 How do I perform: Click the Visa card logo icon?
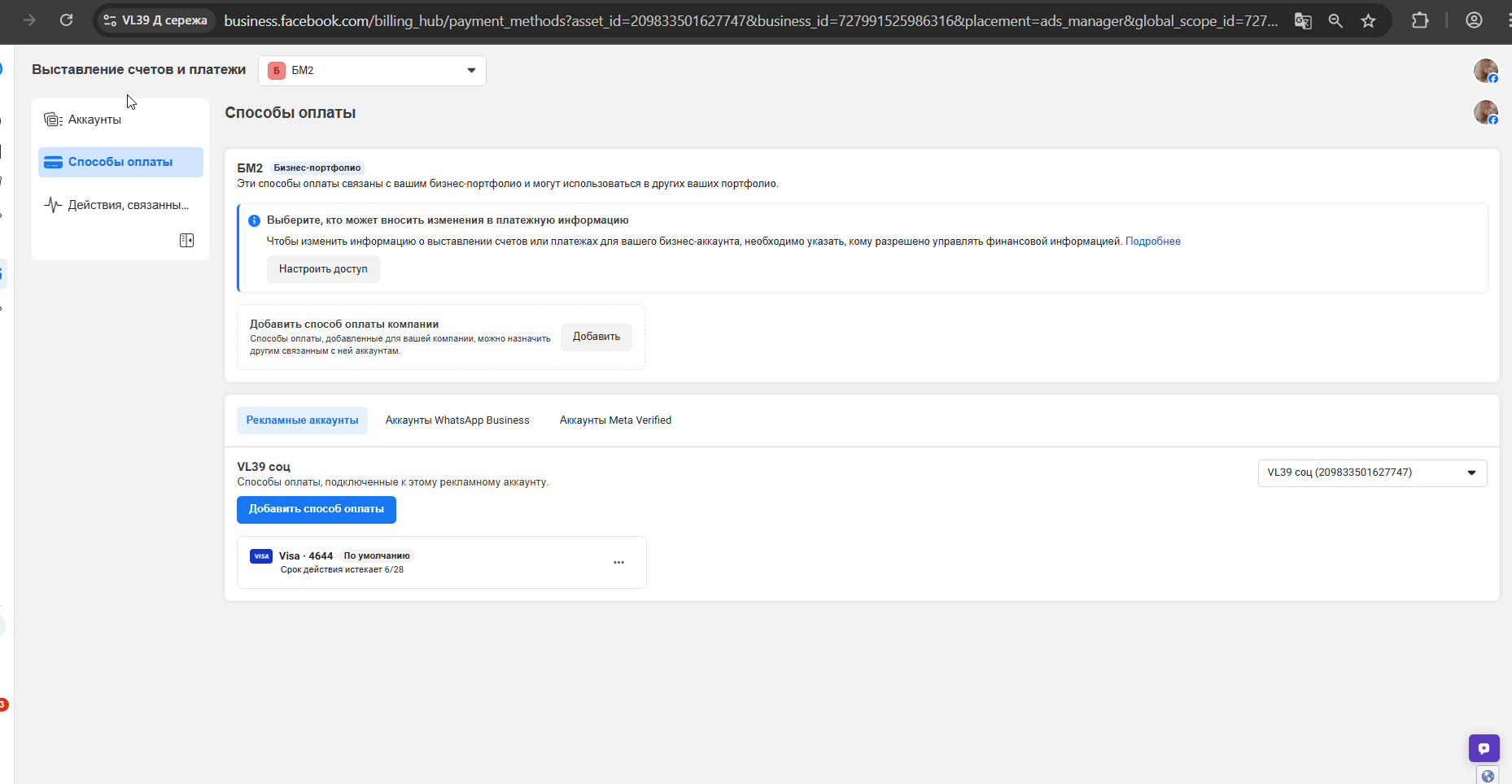click(261, 556)
